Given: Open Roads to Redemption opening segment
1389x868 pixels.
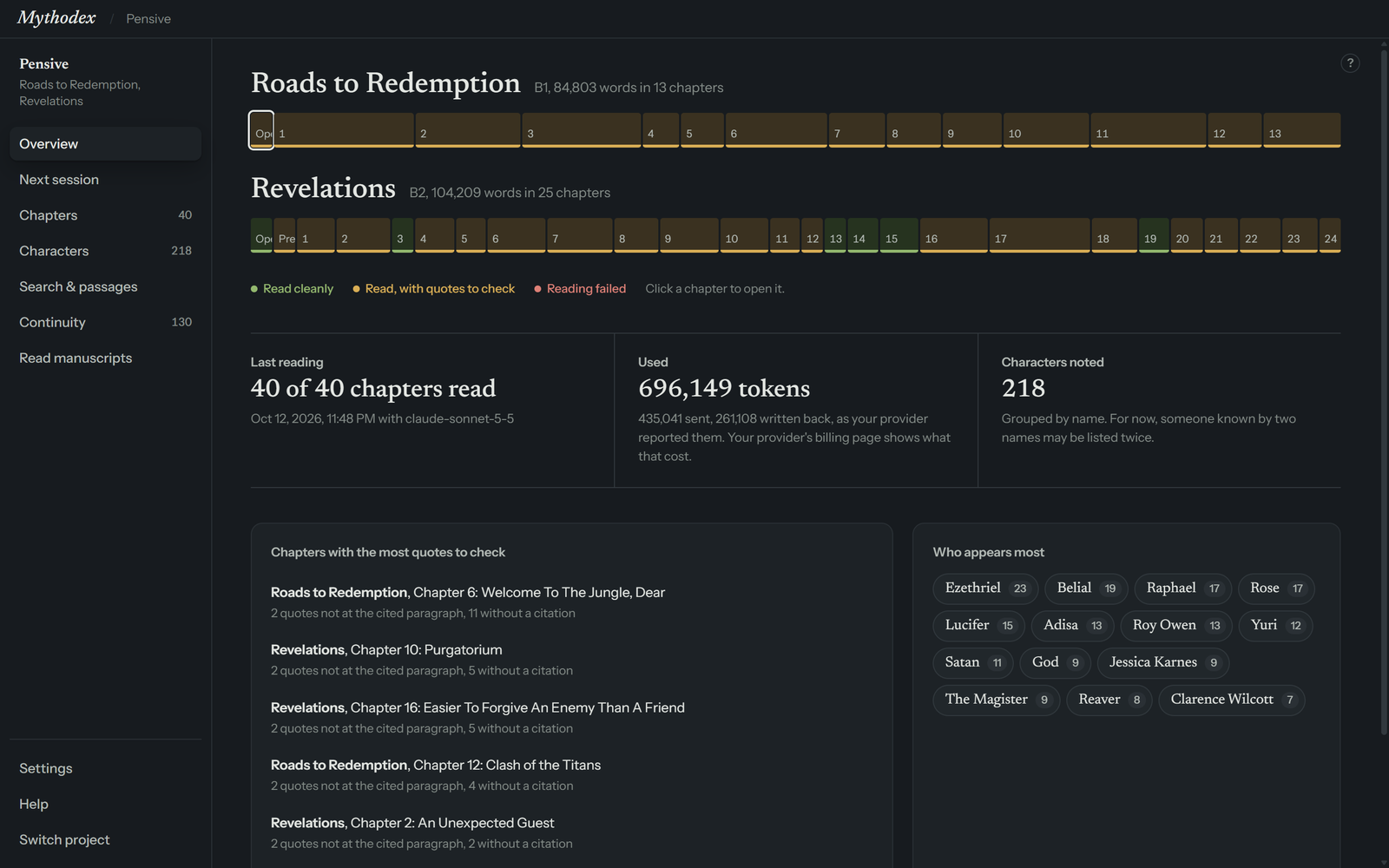Looking at the screenshot, I should point(261,130).
